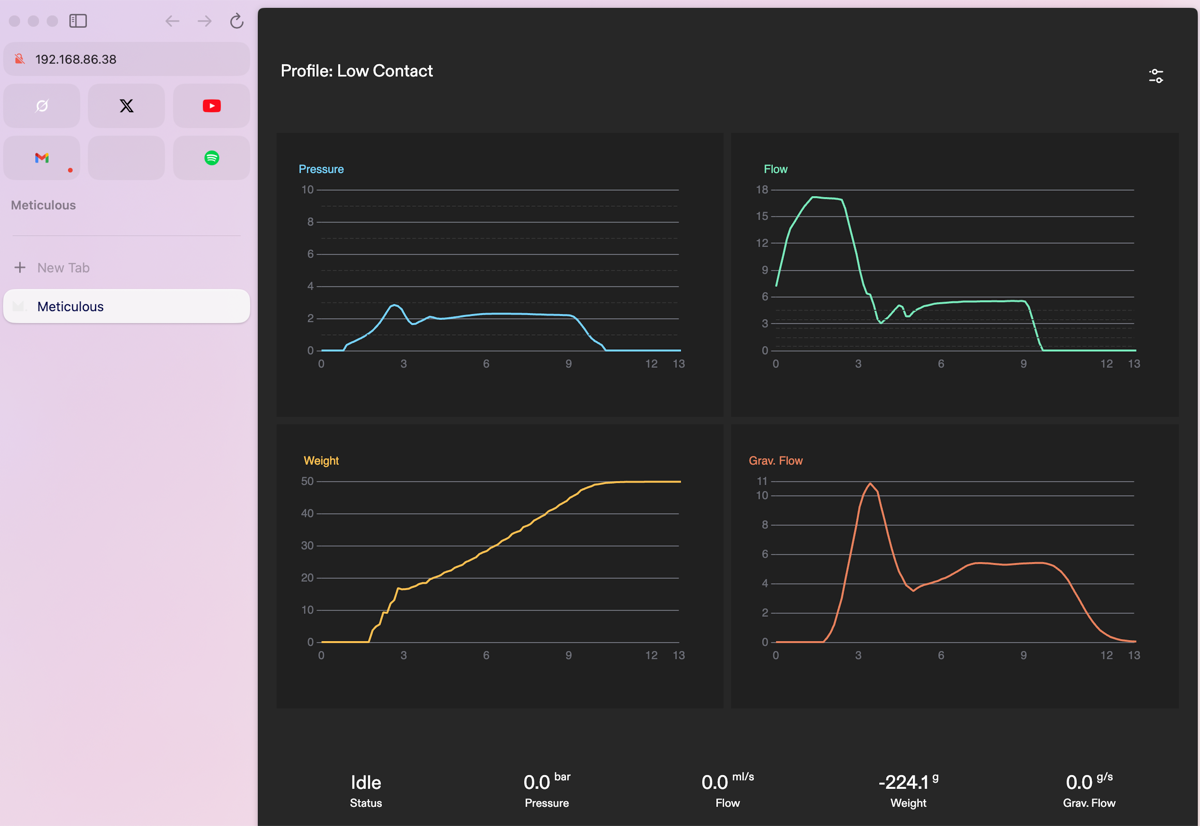Screen dimensions: 1200x826
Task: Click the Weight chart title
Action: click(x=321, y=461)
